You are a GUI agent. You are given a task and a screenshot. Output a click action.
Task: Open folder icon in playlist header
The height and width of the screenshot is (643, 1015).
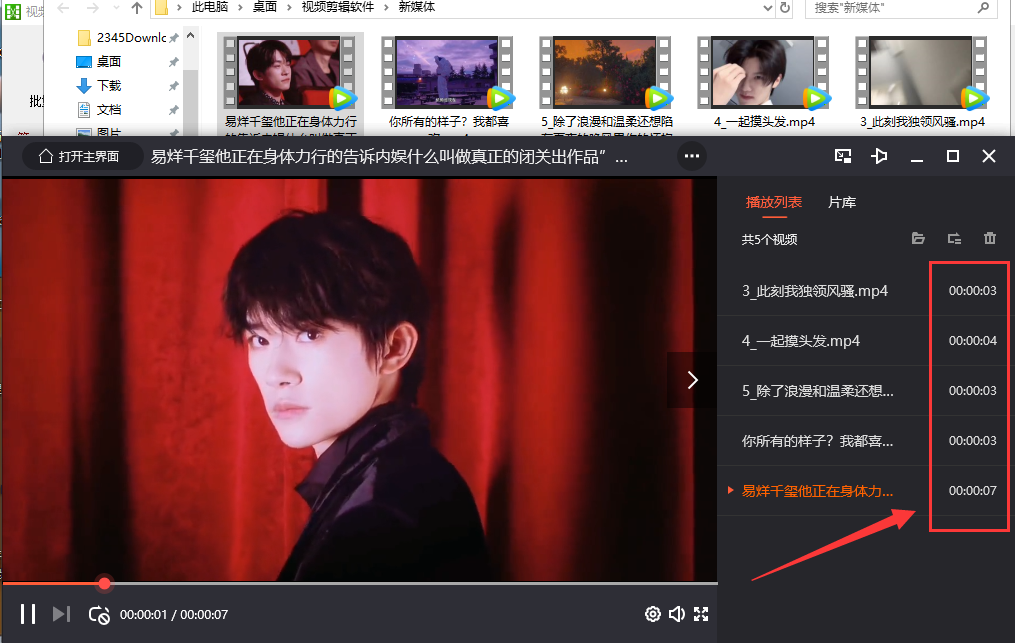(x=918, y=238)
